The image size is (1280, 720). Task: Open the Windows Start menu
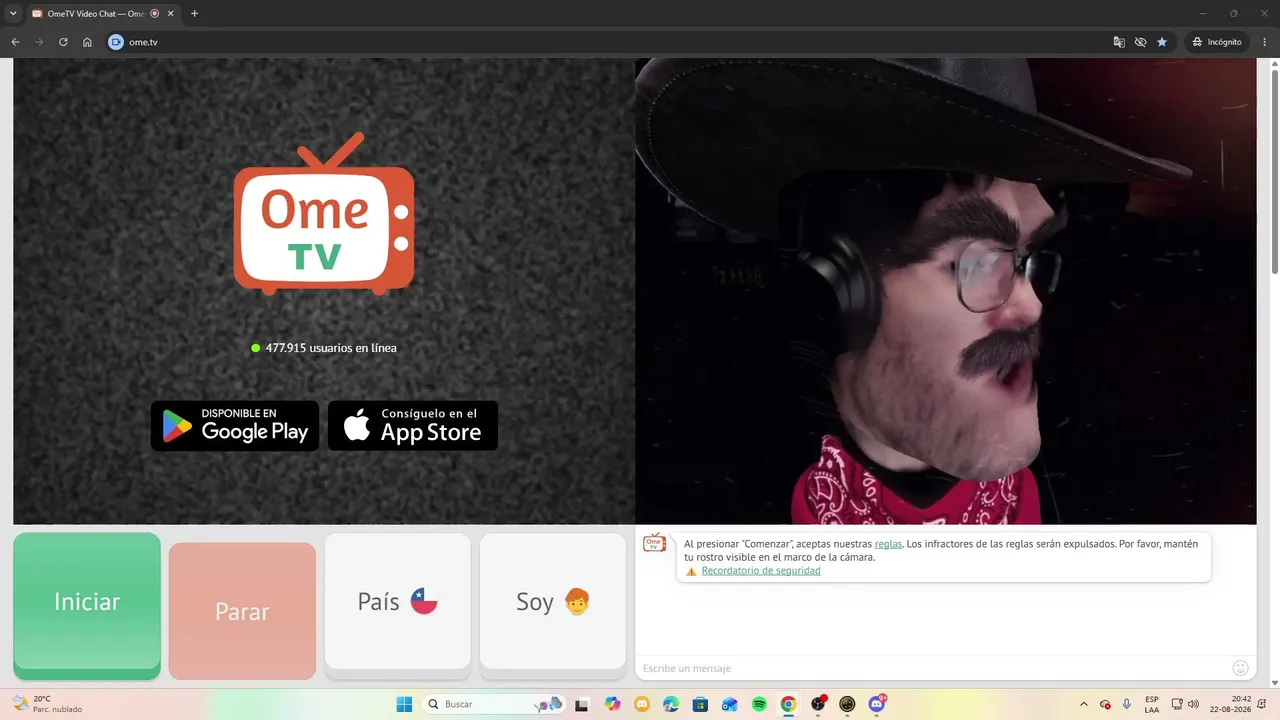(404, 704)
